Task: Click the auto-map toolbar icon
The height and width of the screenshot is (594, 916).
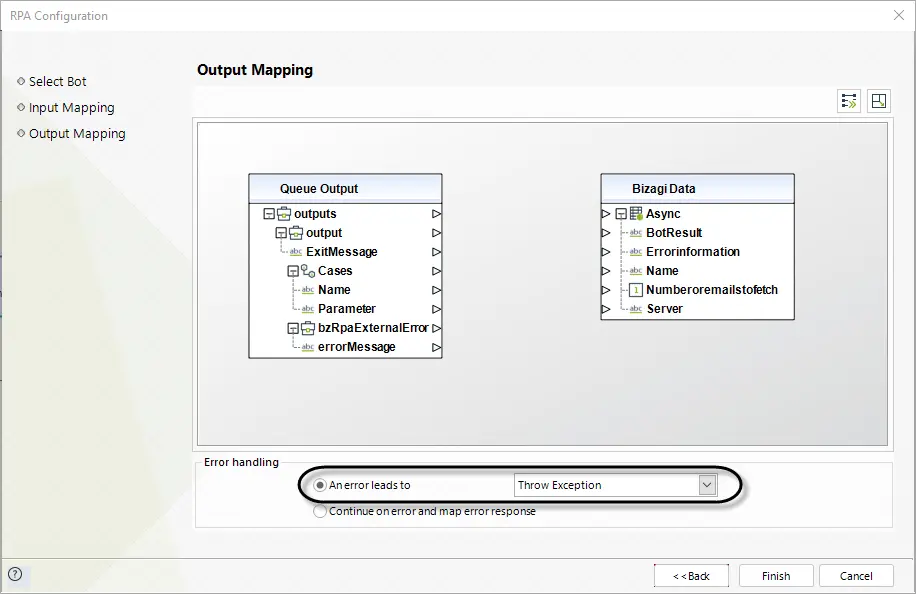Action: pyautogui.click(x=849, y=101)
